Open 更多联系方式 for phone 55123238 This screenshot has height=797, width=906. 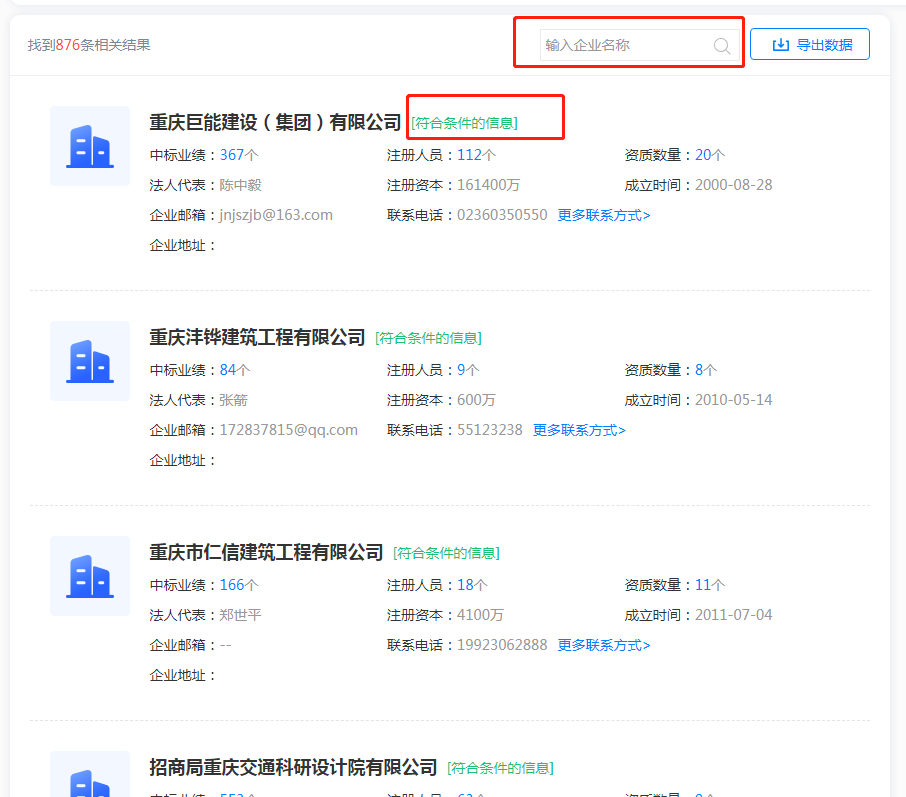point(579,431)
